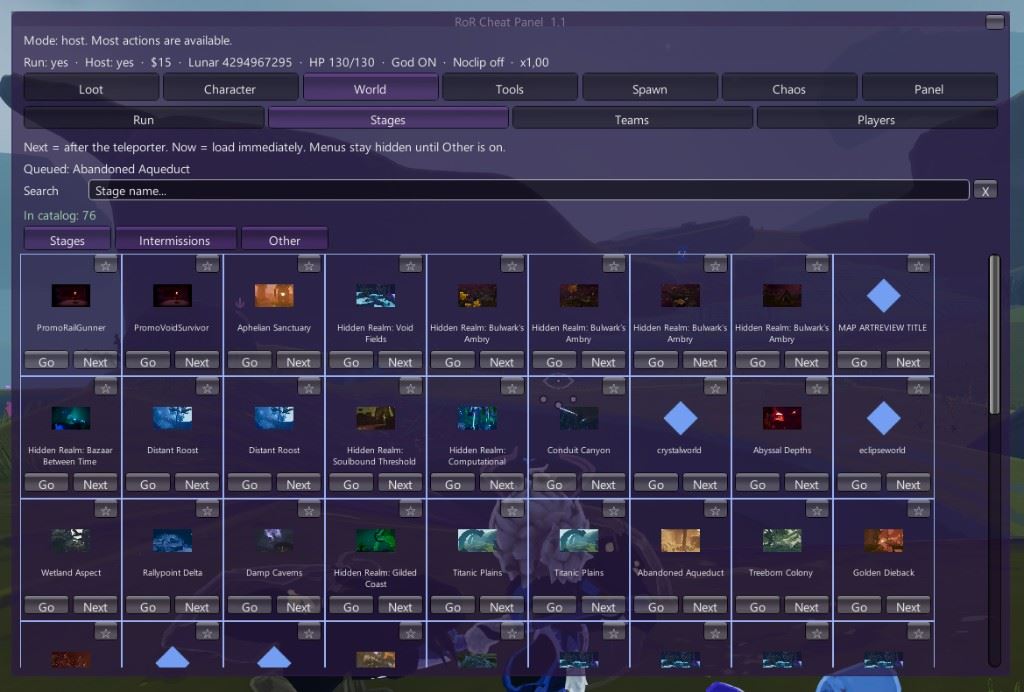Click the Hidden Realm: Computational thumbnail
Viewport: 1024px width, 692px height.
(477, 418)
